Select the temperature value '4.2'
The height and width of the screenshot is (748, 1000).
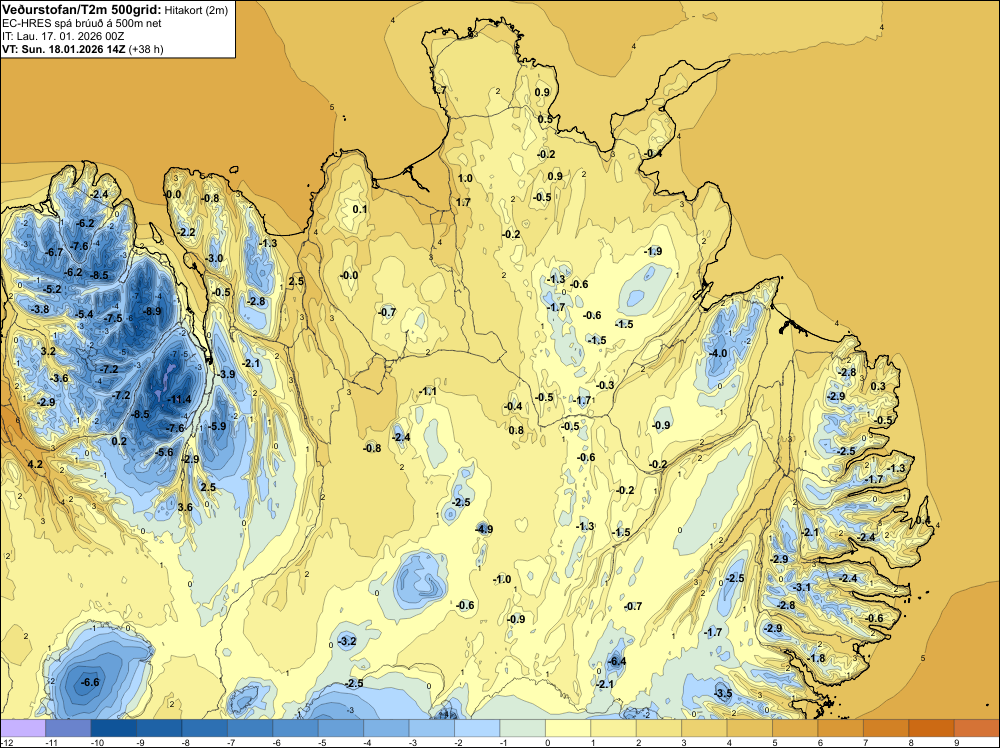coord(35,464)
